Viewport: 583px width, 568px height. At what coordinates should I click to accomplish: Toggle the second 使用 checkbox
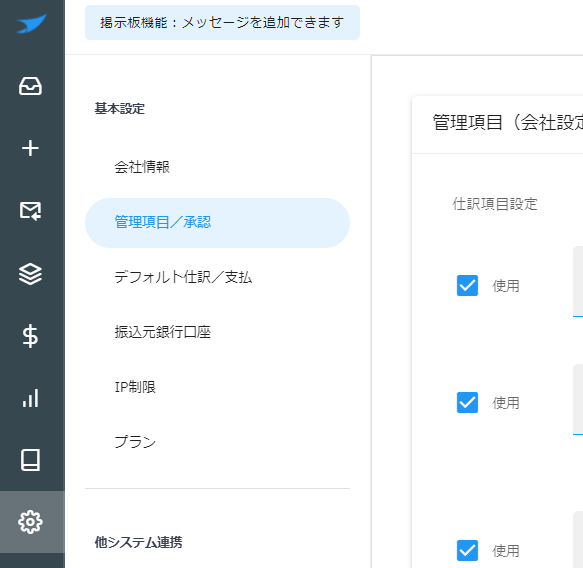coord(467,402)
